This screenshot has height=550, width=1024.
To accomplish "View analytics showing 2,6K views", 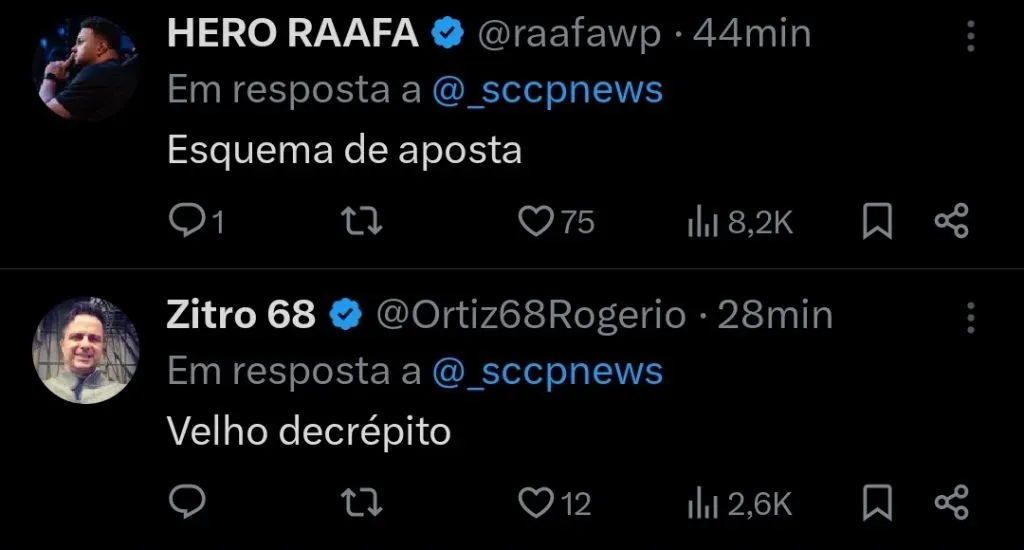I will point(740,503).
